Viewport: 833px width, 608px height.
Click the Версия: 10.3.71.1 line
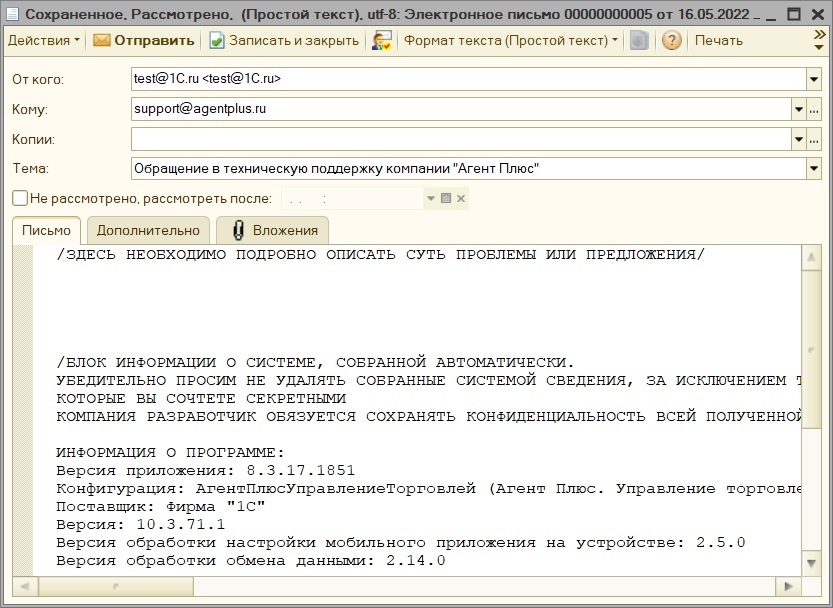coord(141,525)
